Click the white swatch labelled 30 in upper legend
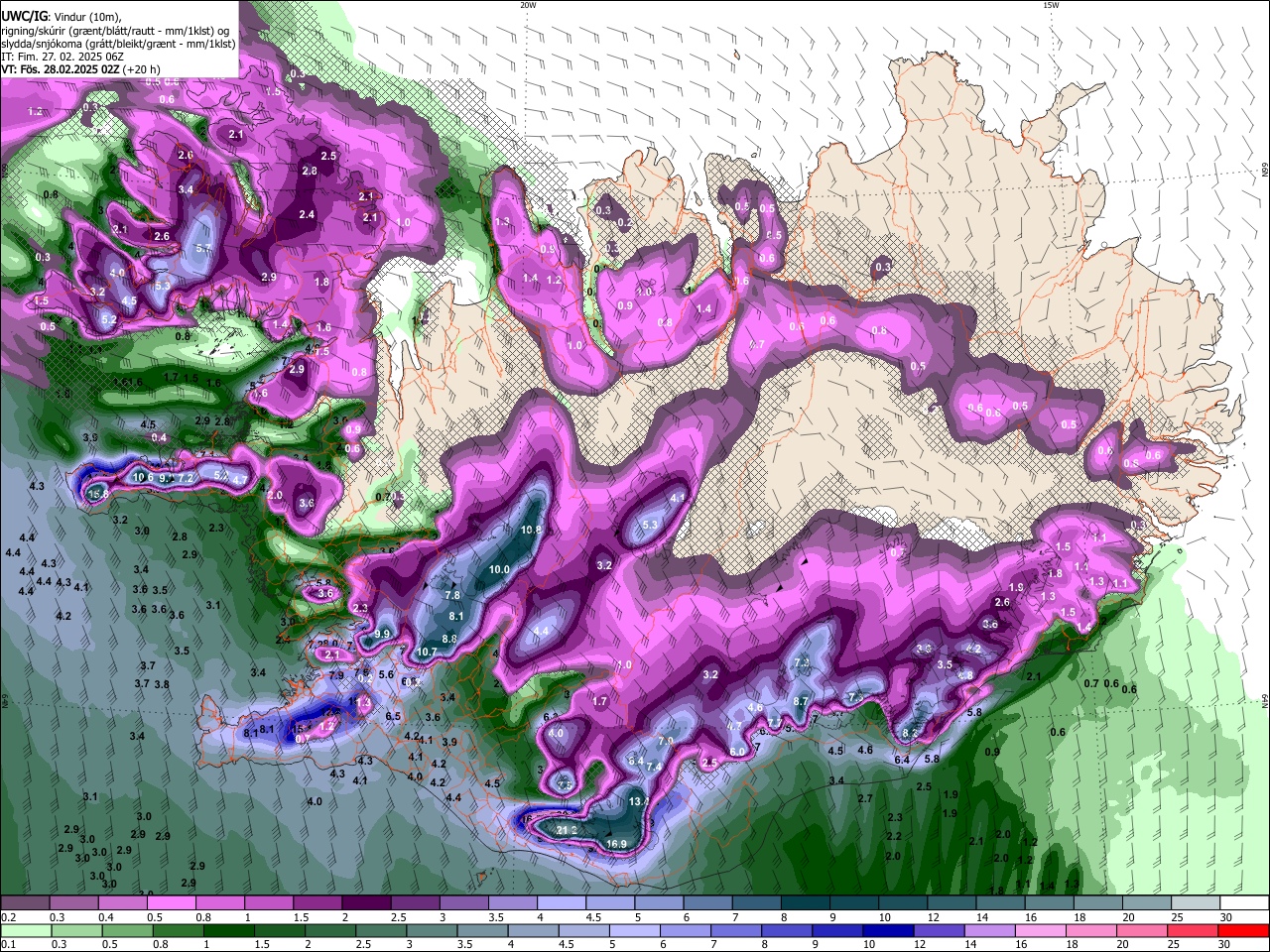 coord(1244,903)
